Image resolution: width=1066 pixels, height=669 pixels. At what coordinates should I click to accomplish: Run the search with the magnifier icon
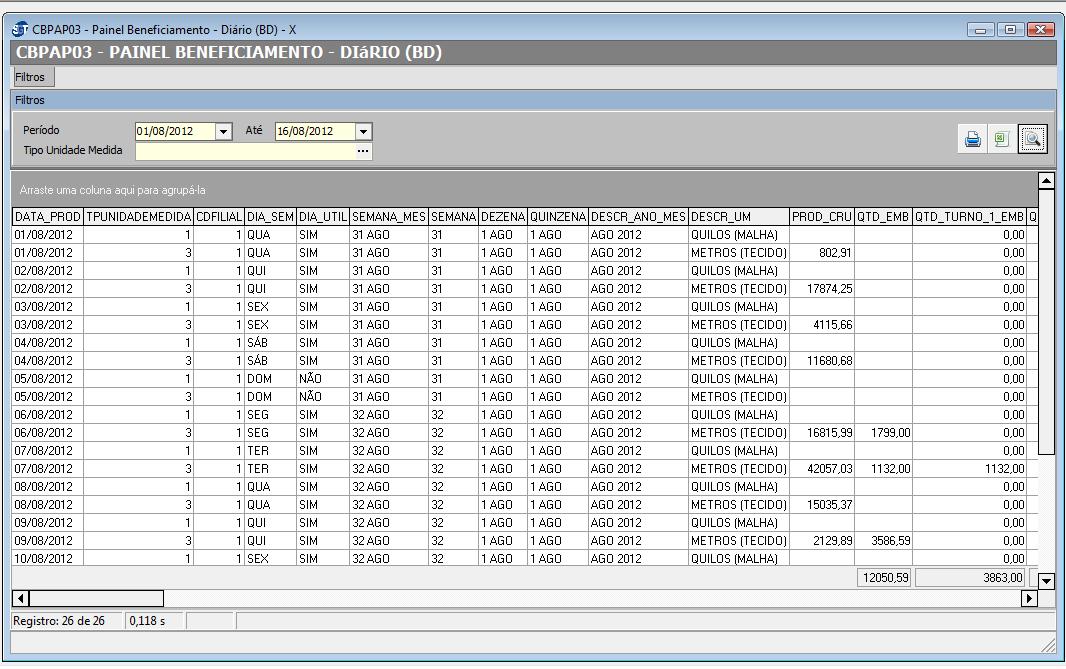coord(1032,140)
